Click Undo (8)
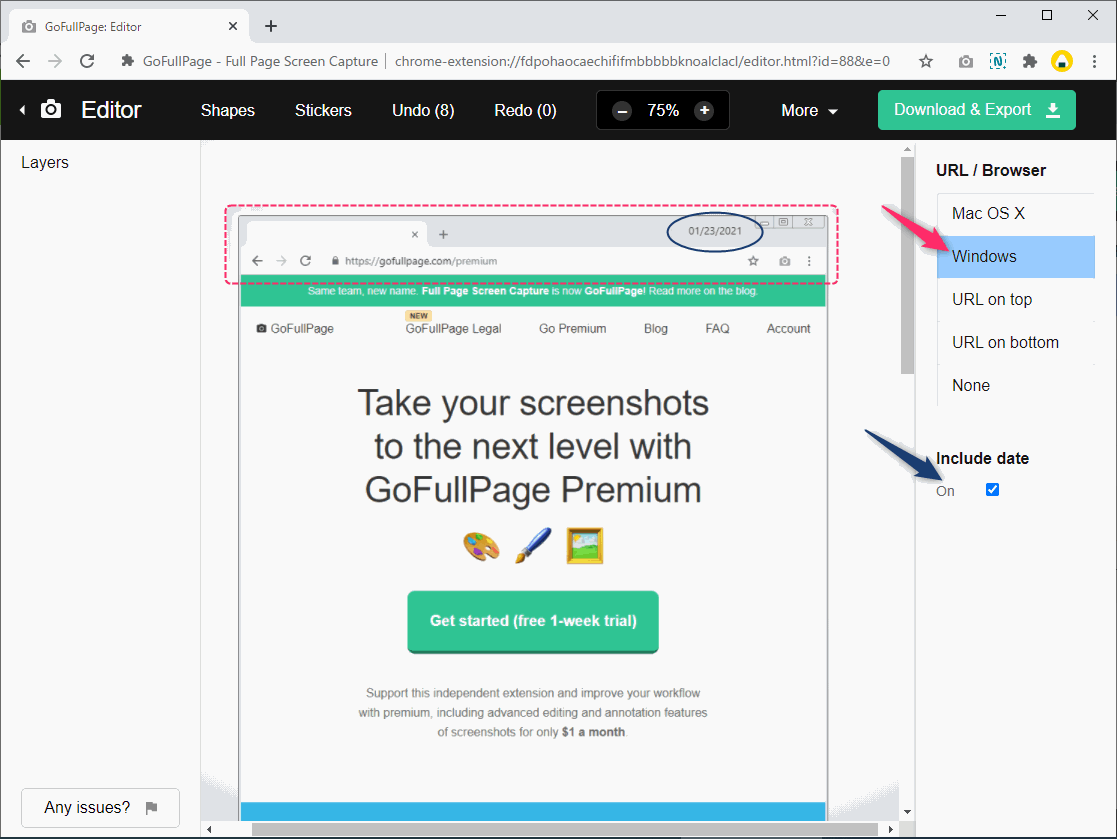Image resolution: width=1117 pixels, height=839 pixels. coord(423,110)
